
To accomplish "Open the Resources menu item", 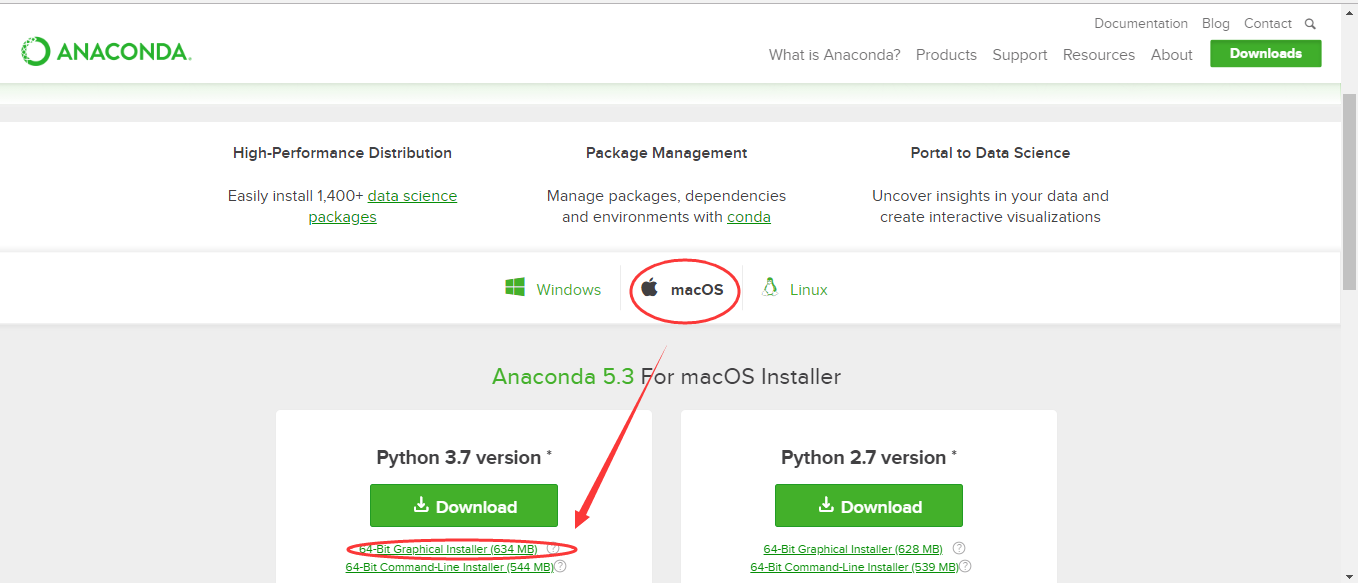I will (1099, 55).
